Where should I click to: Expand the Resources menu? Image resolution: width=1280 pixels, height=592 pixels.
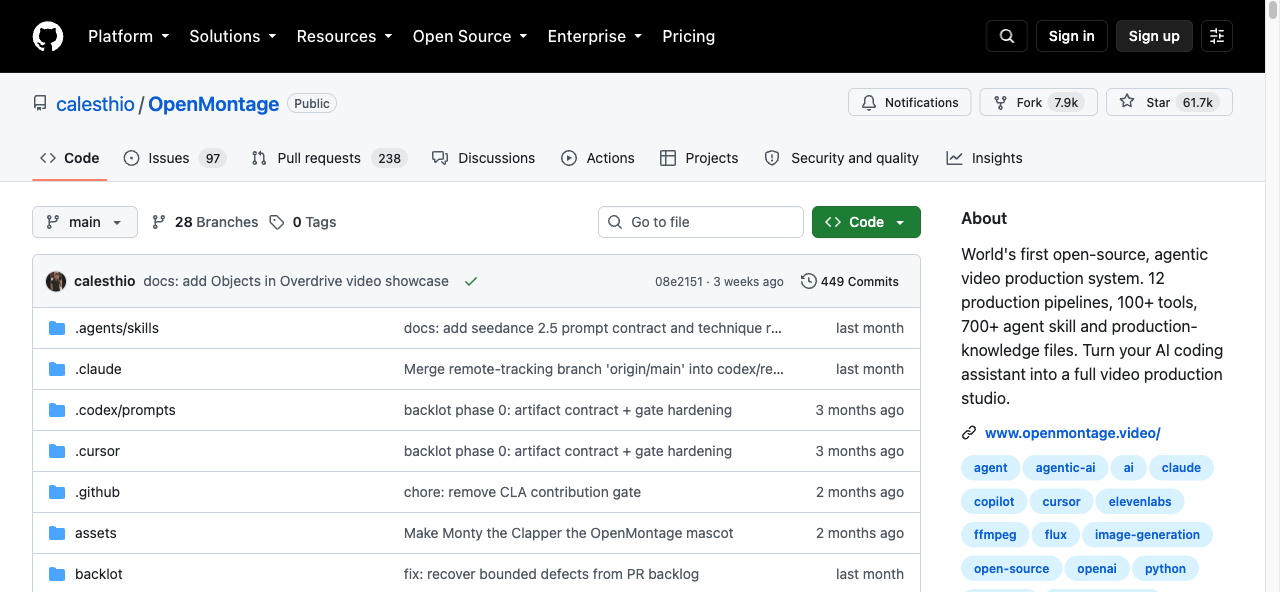click(344, 36)
